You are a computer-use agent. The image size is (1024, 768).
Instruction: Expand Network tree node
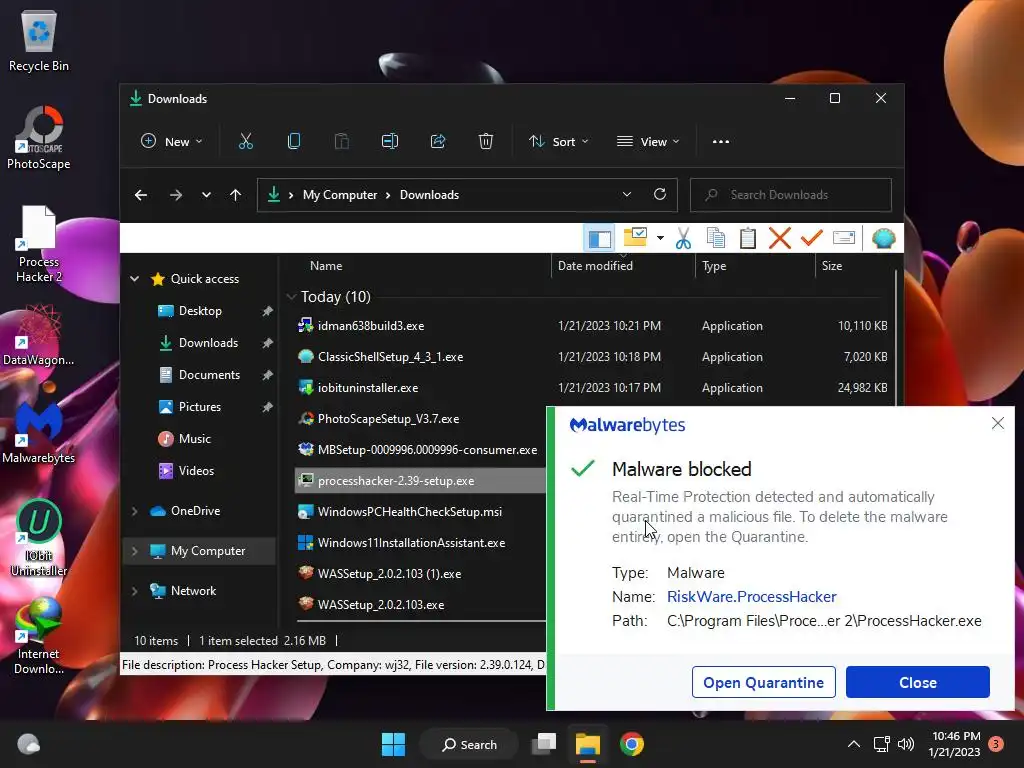coord(135,591)
